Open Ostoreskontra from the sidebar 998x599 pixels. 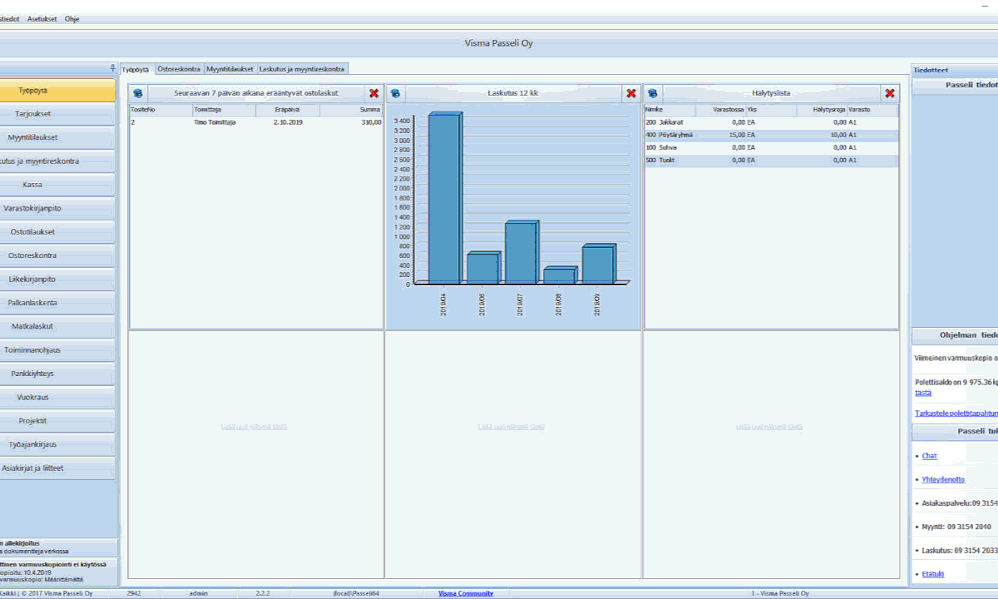pyautogui.click(x=57, y=255)
